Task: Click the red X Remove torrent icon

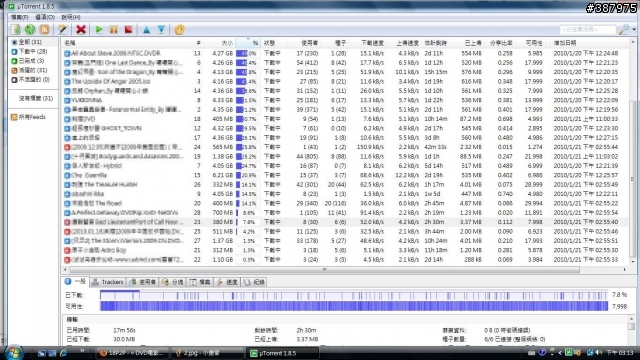Action: [81, 29]
